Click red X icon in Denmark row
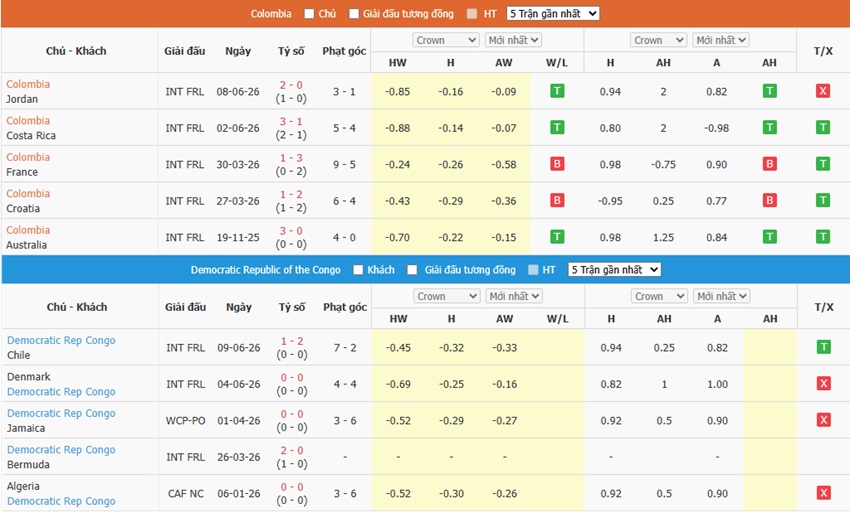 [824, 383]
